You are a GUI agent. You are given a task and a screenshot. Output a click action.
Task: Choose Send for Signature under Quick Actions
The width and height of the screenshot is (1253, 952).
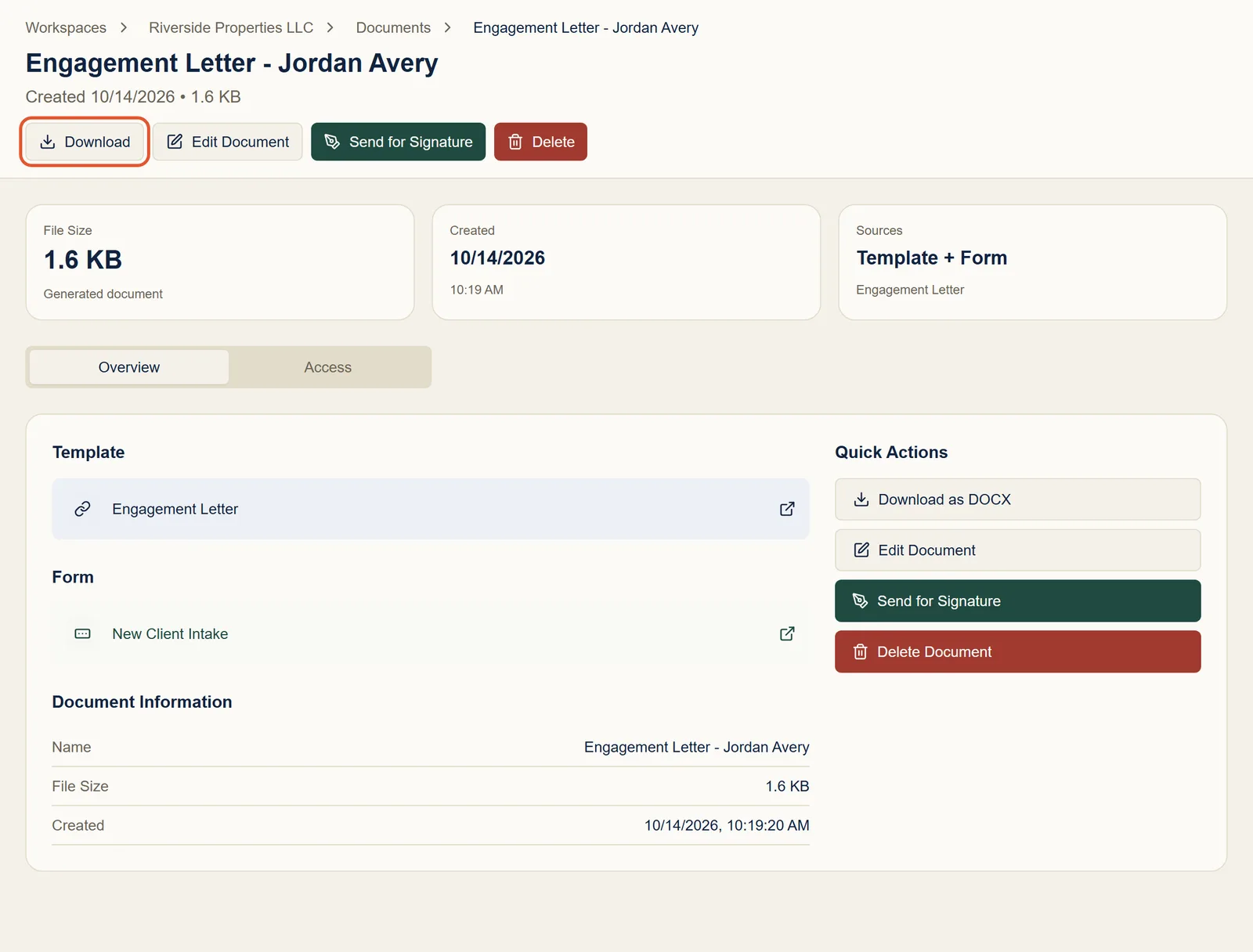click(x=1017, y=600)
